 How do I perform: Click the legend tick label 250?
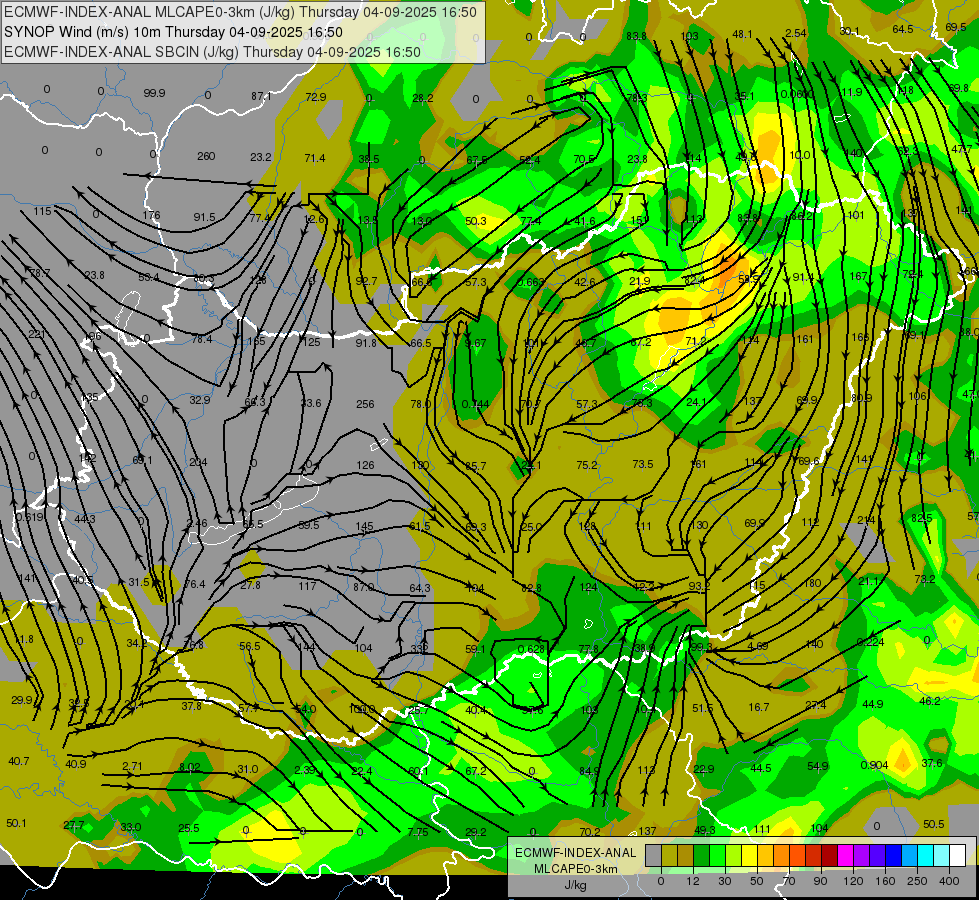(917, 881)
